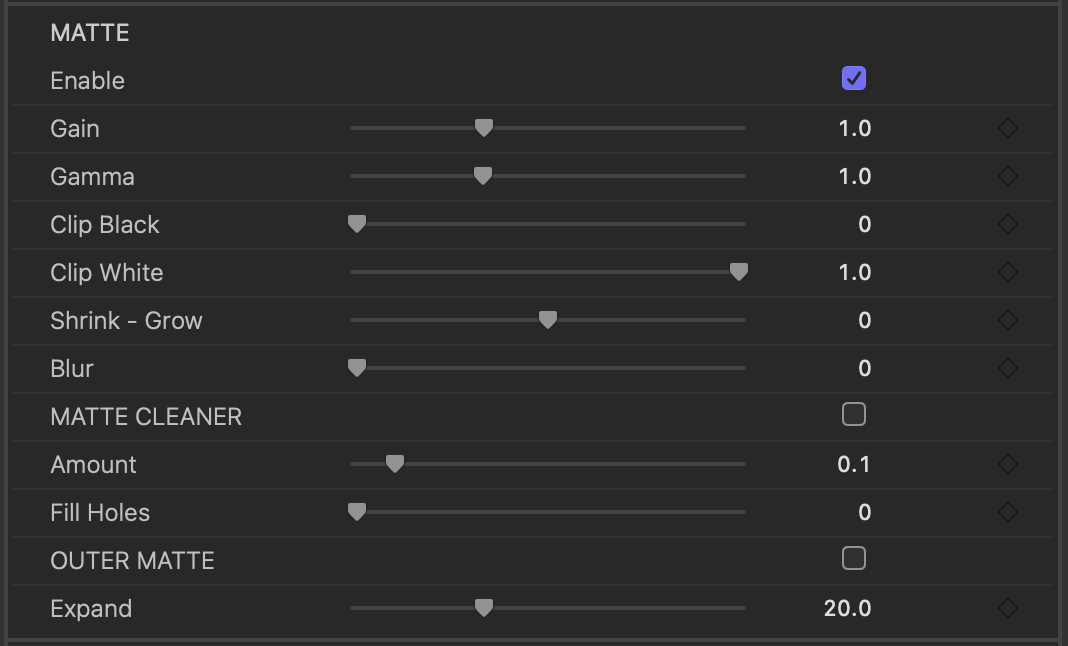The width and height of the screenshot is (1068, 646).
Task: Click the Clip White slider handle
Action: (739, 272)
